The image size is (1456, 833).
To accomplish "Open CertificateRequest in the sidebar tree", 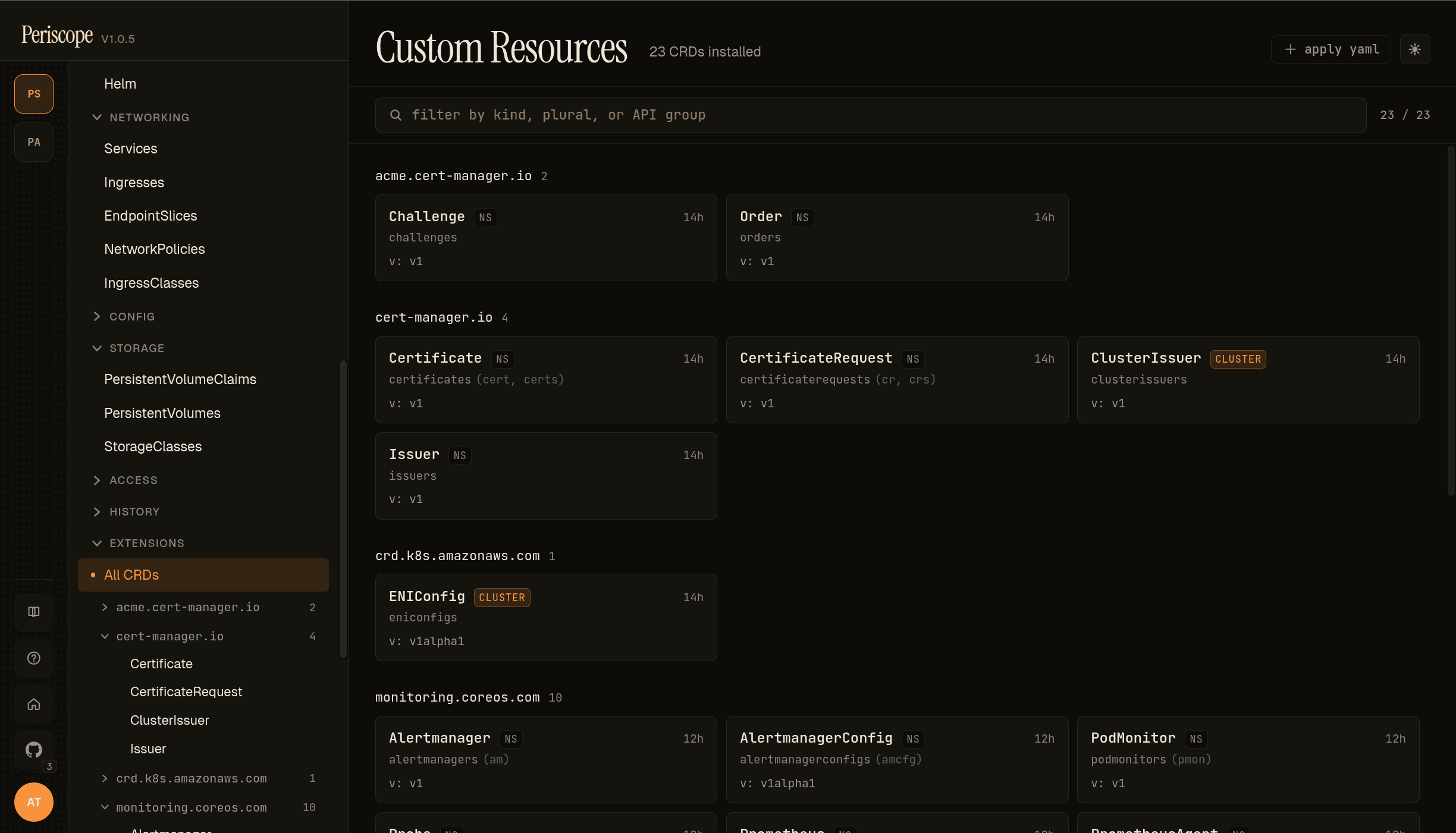I will (x=186, y=691).
